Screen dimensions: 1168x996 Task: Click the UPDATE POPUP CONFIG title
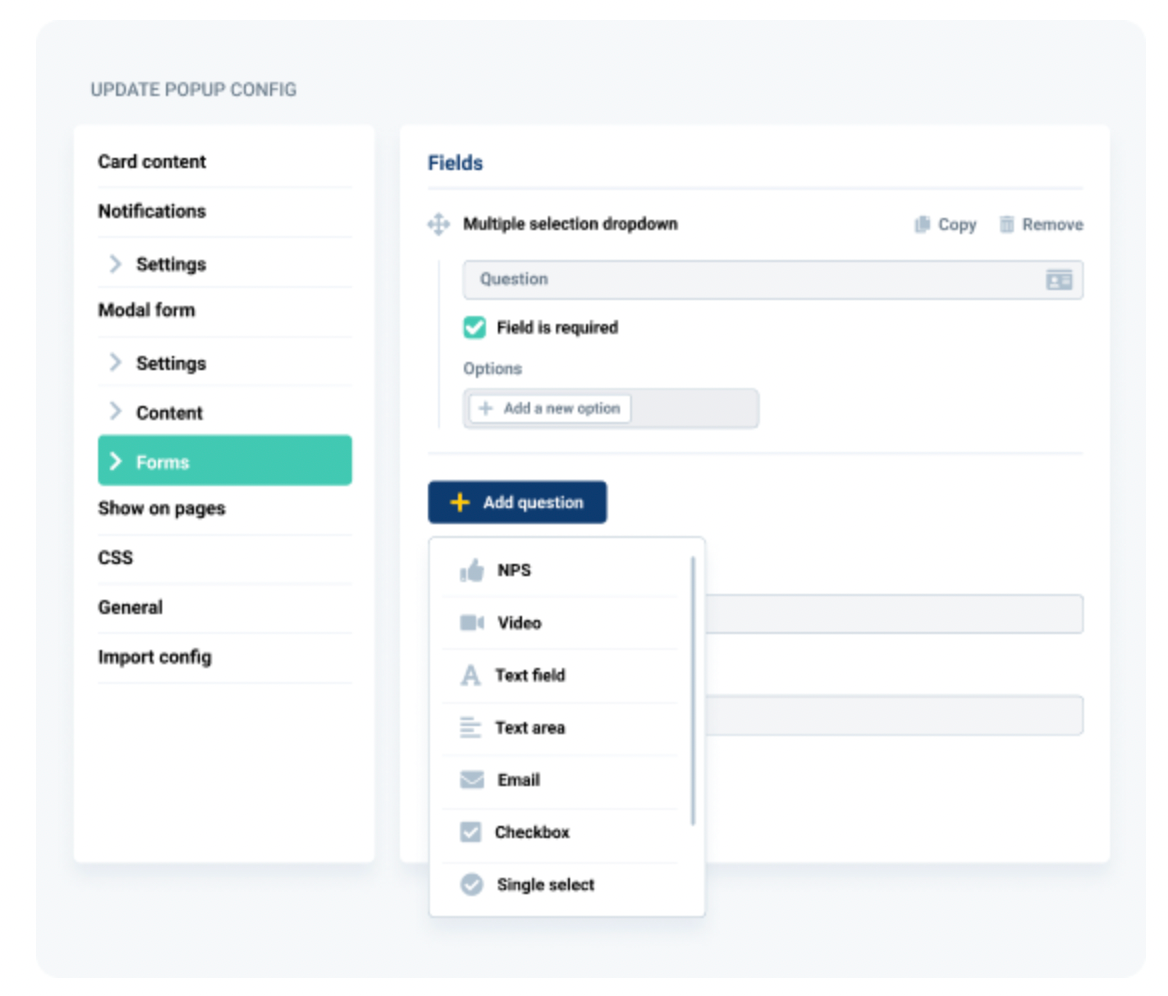(x=194, y=89)
